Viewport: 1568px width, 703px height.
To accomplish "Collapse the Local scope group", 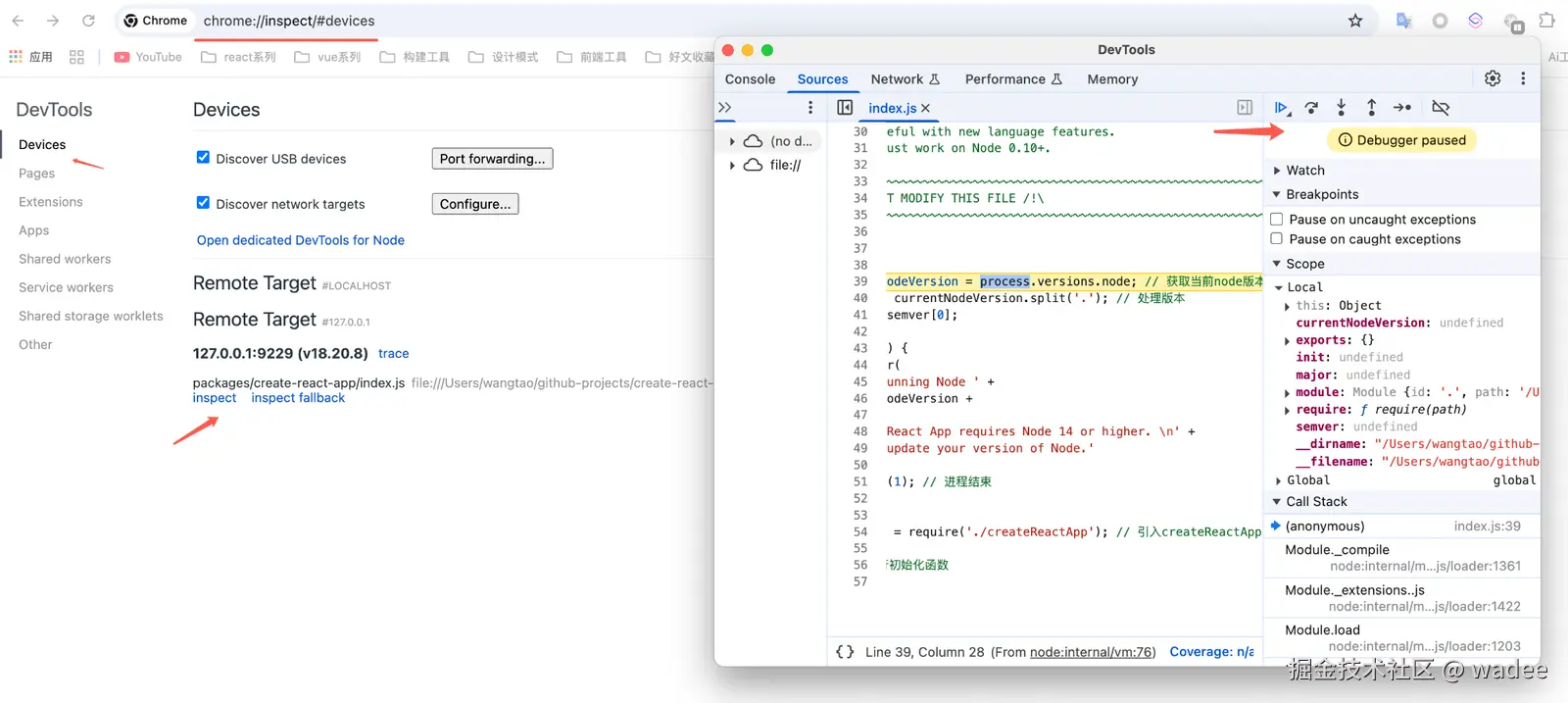I will click(1279, 287).
